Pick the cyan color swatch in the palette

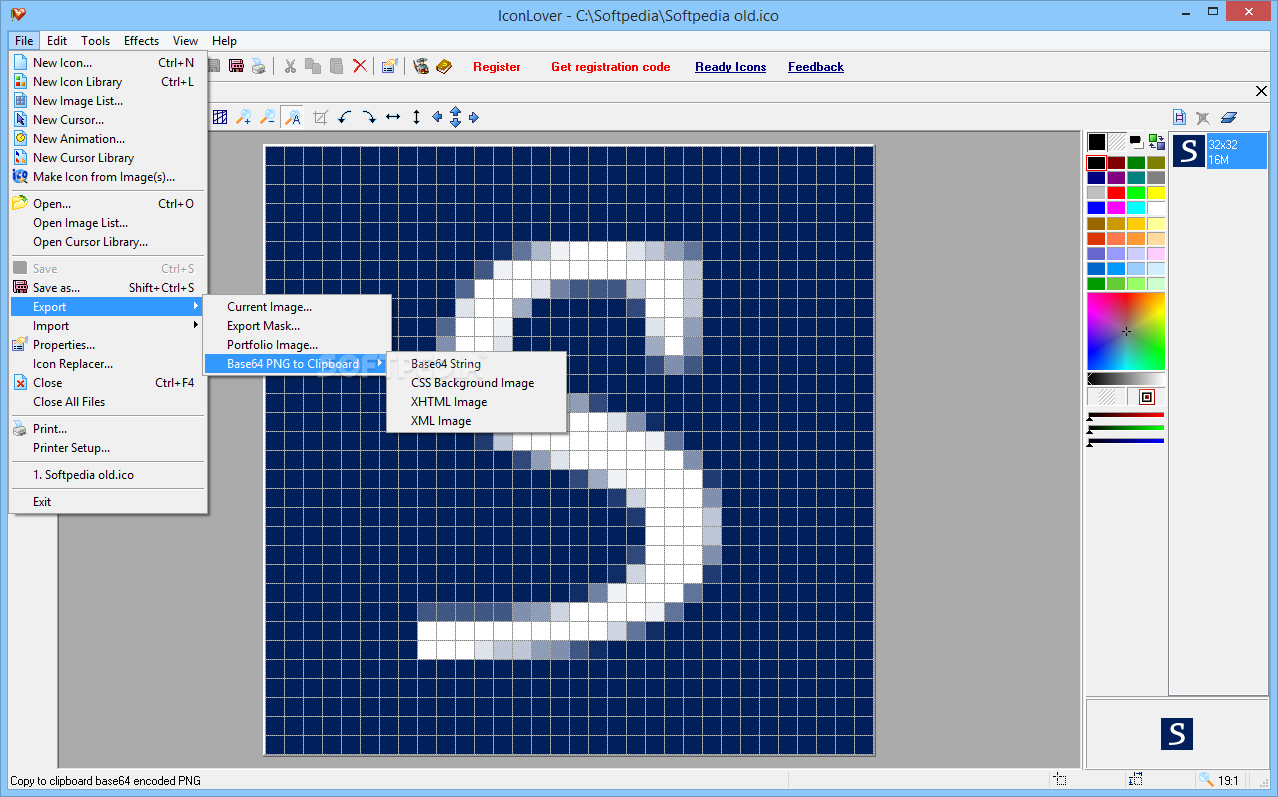pos(1136,208)
